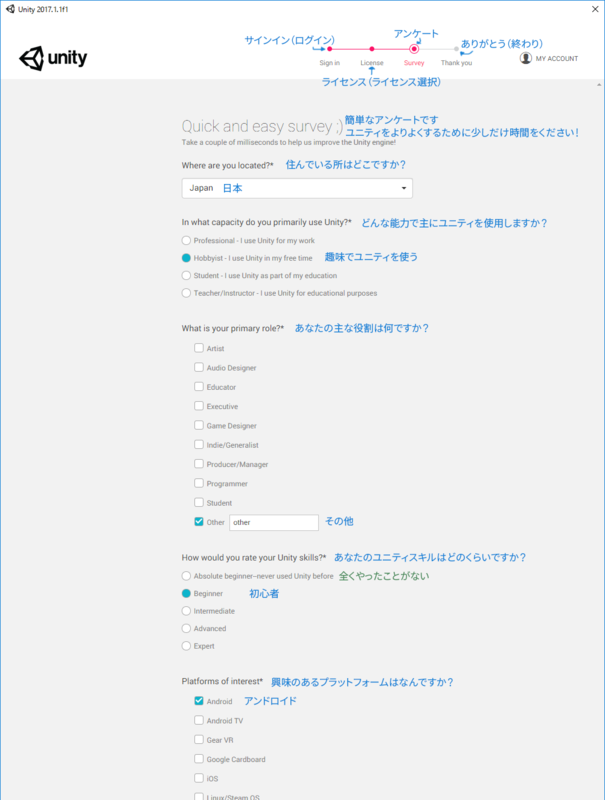The height and width of the screenshot is (800, 605).
Task: Click 'What is your primary role?*' label
Action: pos(233,328)
